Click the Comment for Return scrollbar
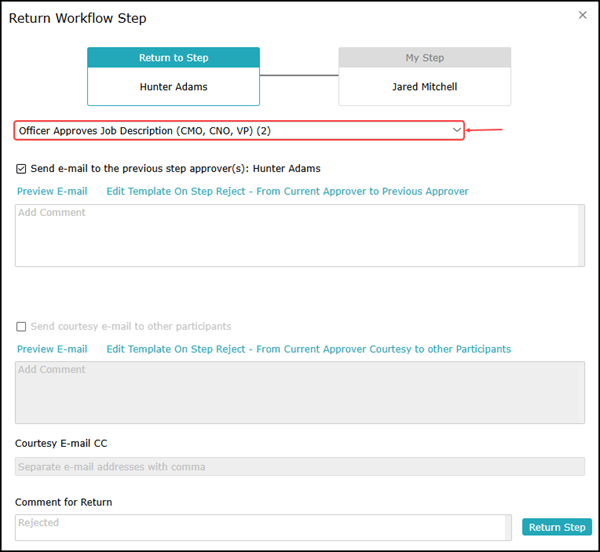This screenshot has height=552, width=600. pos(508,527)
